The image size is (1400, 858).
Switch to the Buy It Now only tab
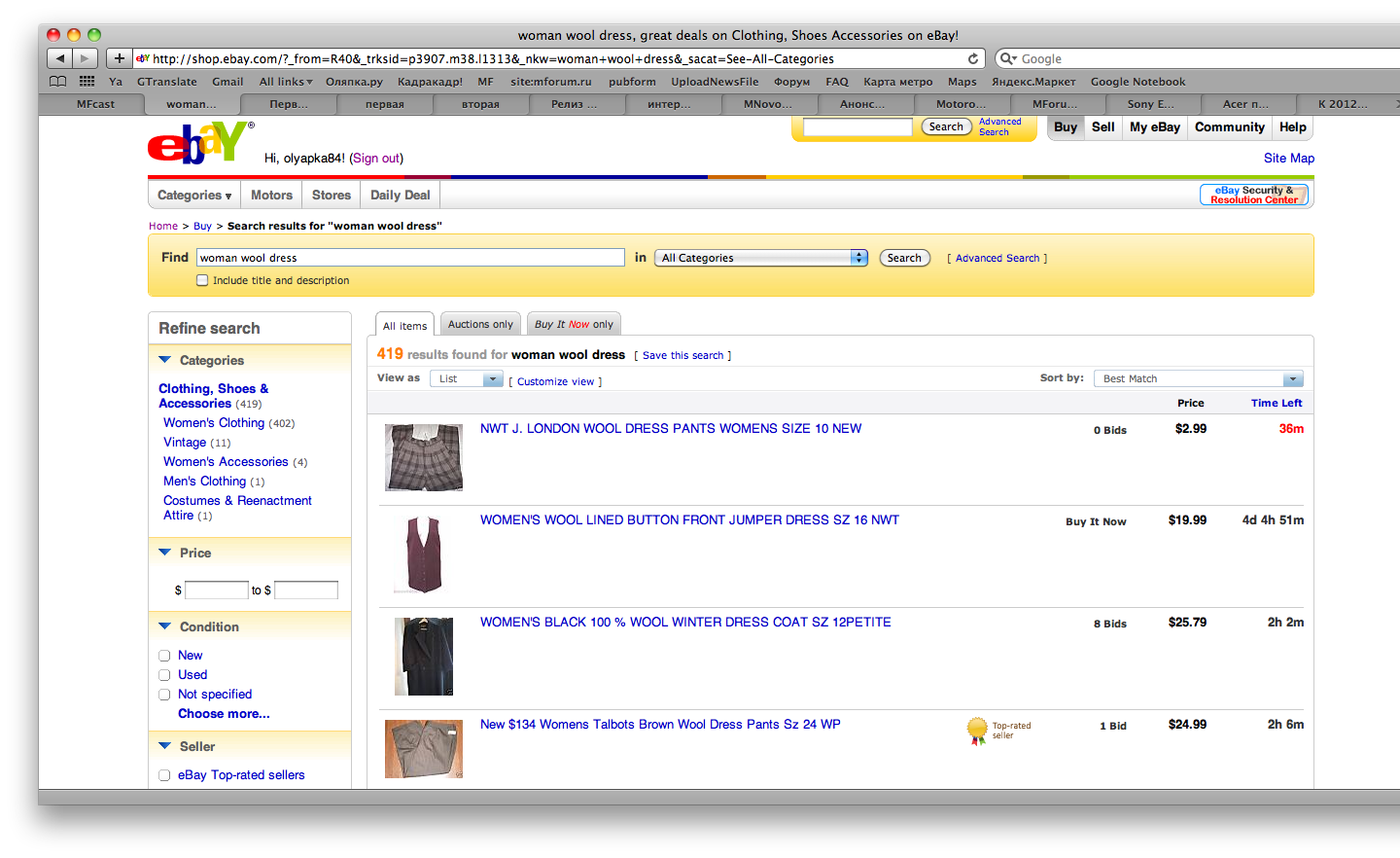tap(574, 325)
